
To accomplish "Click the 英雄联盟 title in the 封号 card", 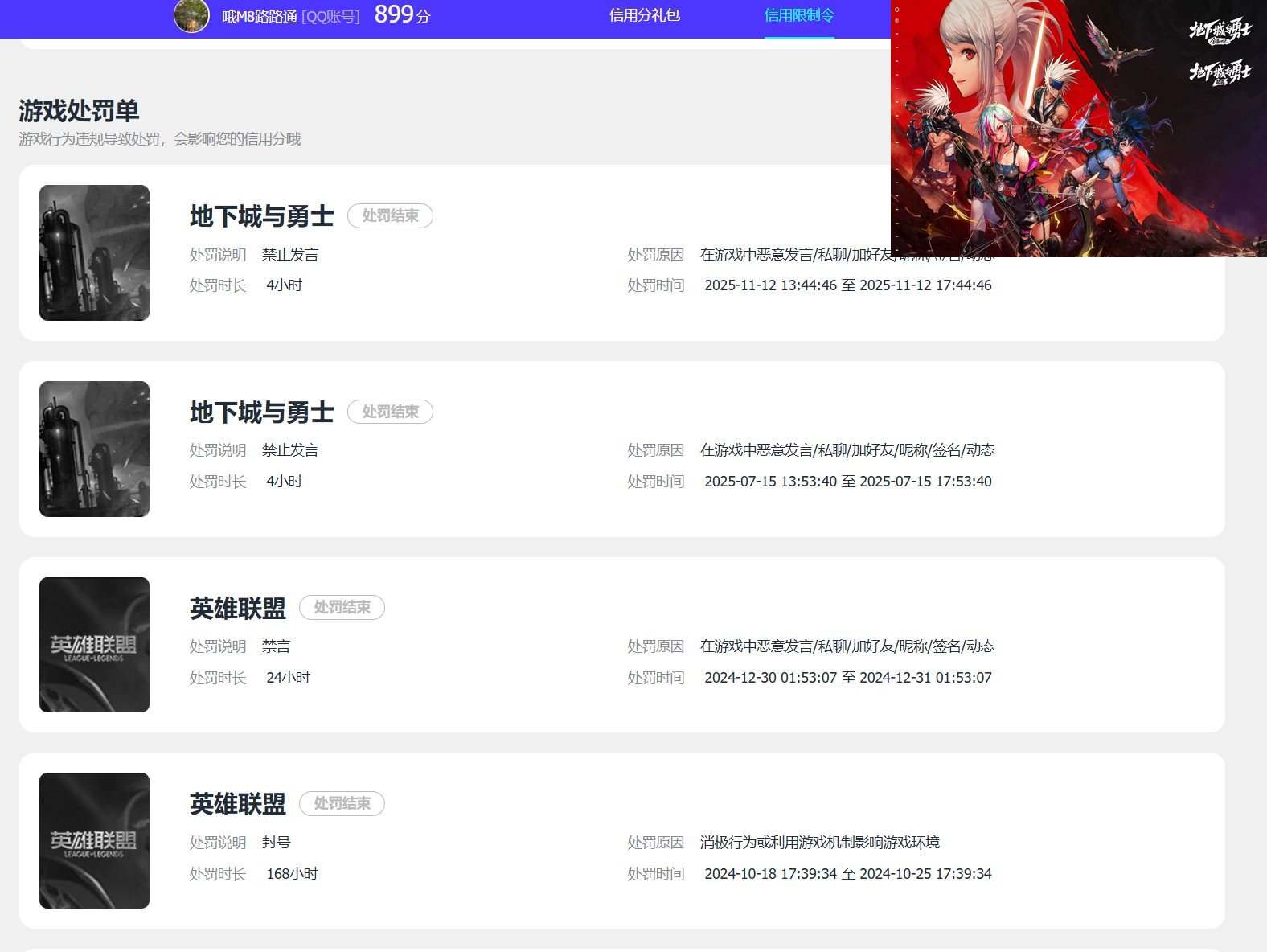I will pos(238,804).
